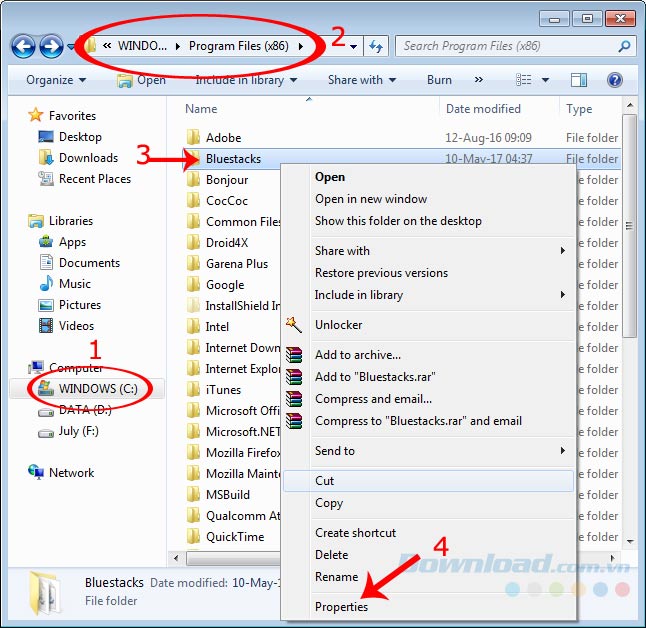Open the Pictures library
The image size is (646, 628).
coord(80,305)
